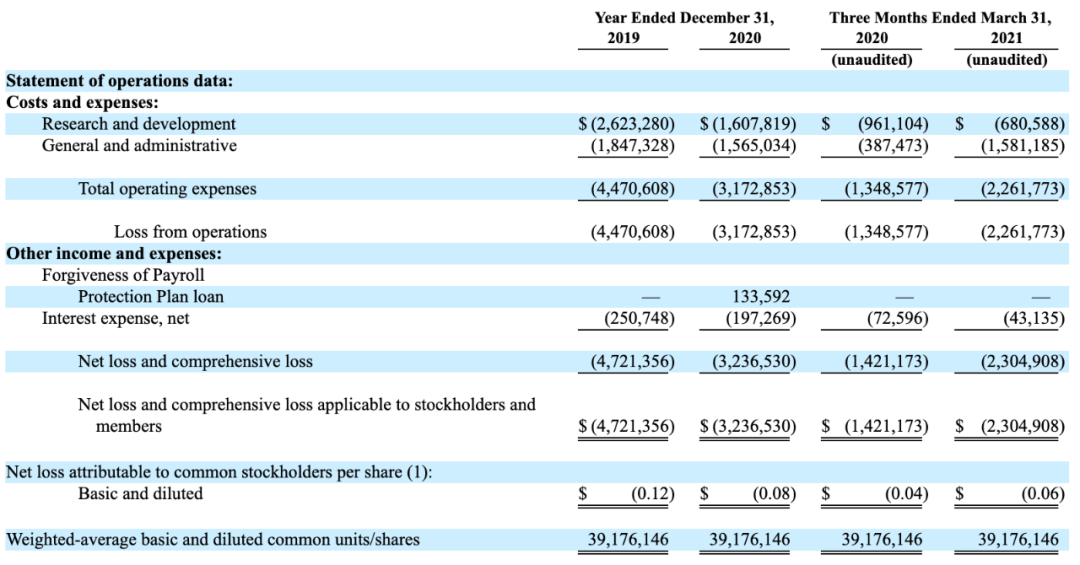Image resolution: width=1080 pixels, height=565 pixels.
Task: Click the 2021 per-share loss value (0.06)
Action: pyautogui.click(x=1042, y=493)
